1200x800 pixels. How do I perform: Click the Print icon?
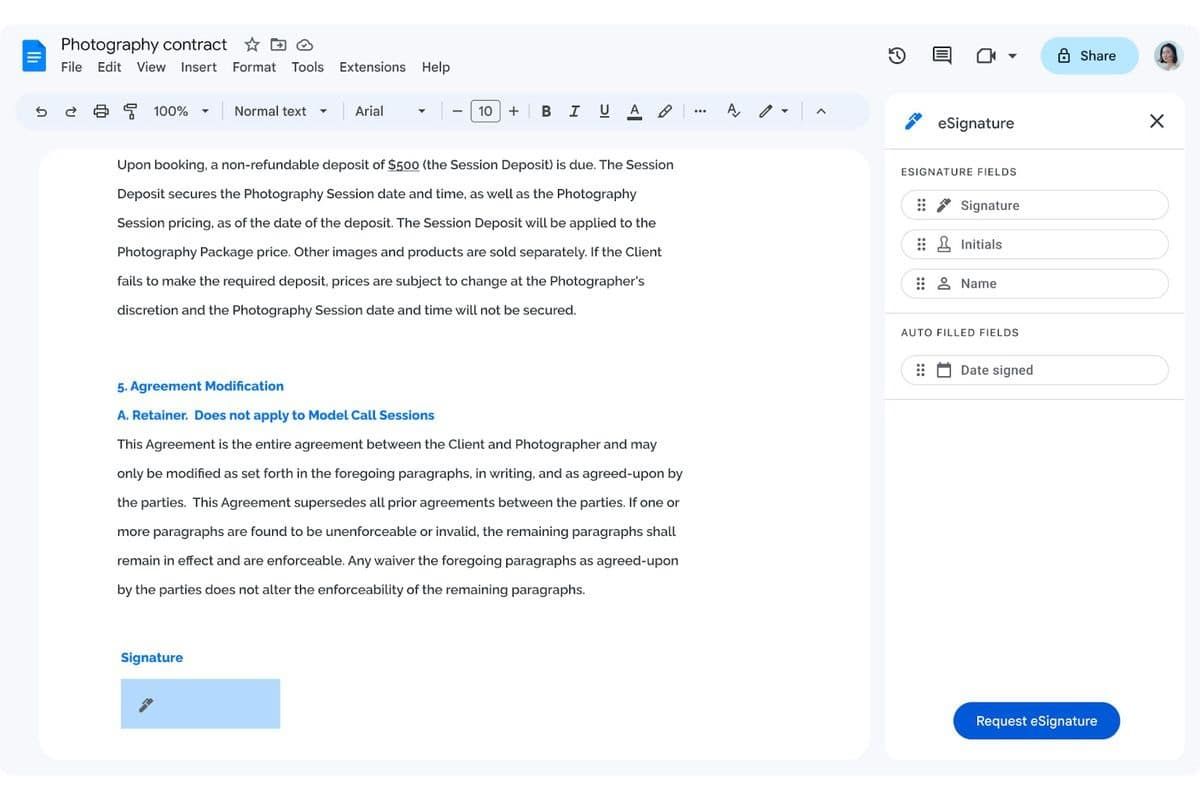(101, 111)
